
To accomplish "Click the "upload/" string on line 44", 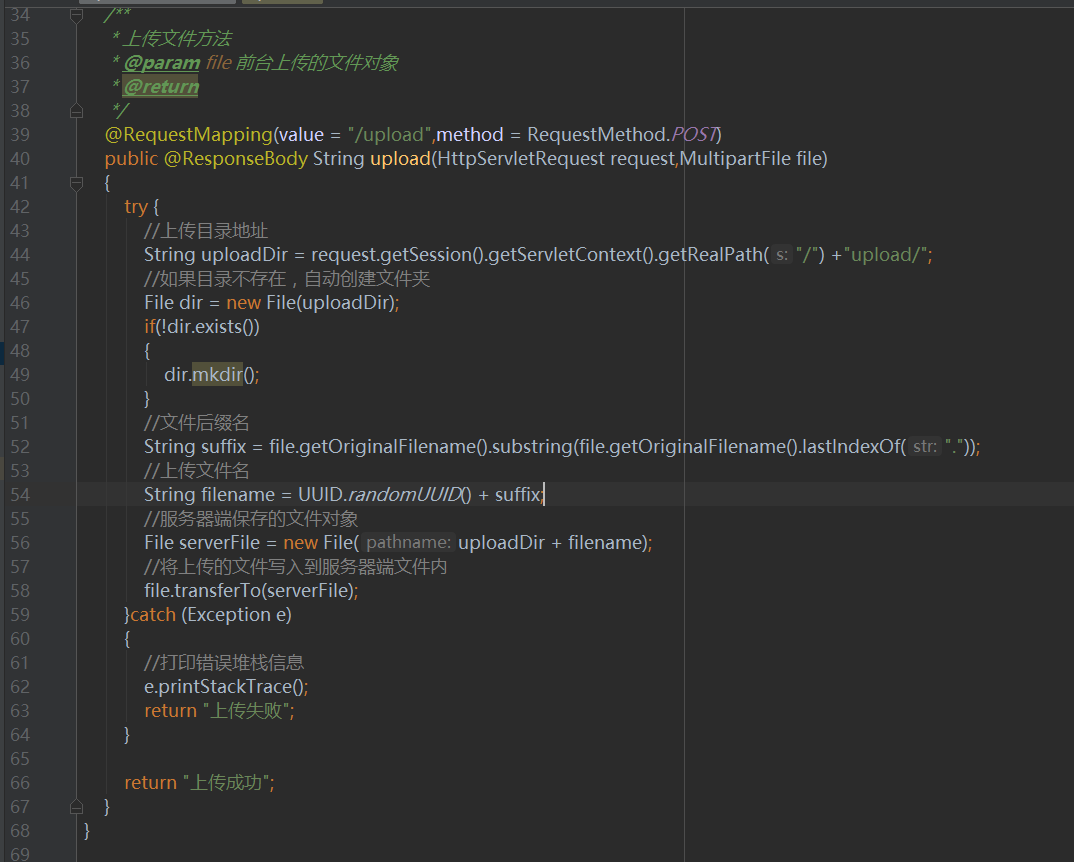I will [x=886, y=255].
